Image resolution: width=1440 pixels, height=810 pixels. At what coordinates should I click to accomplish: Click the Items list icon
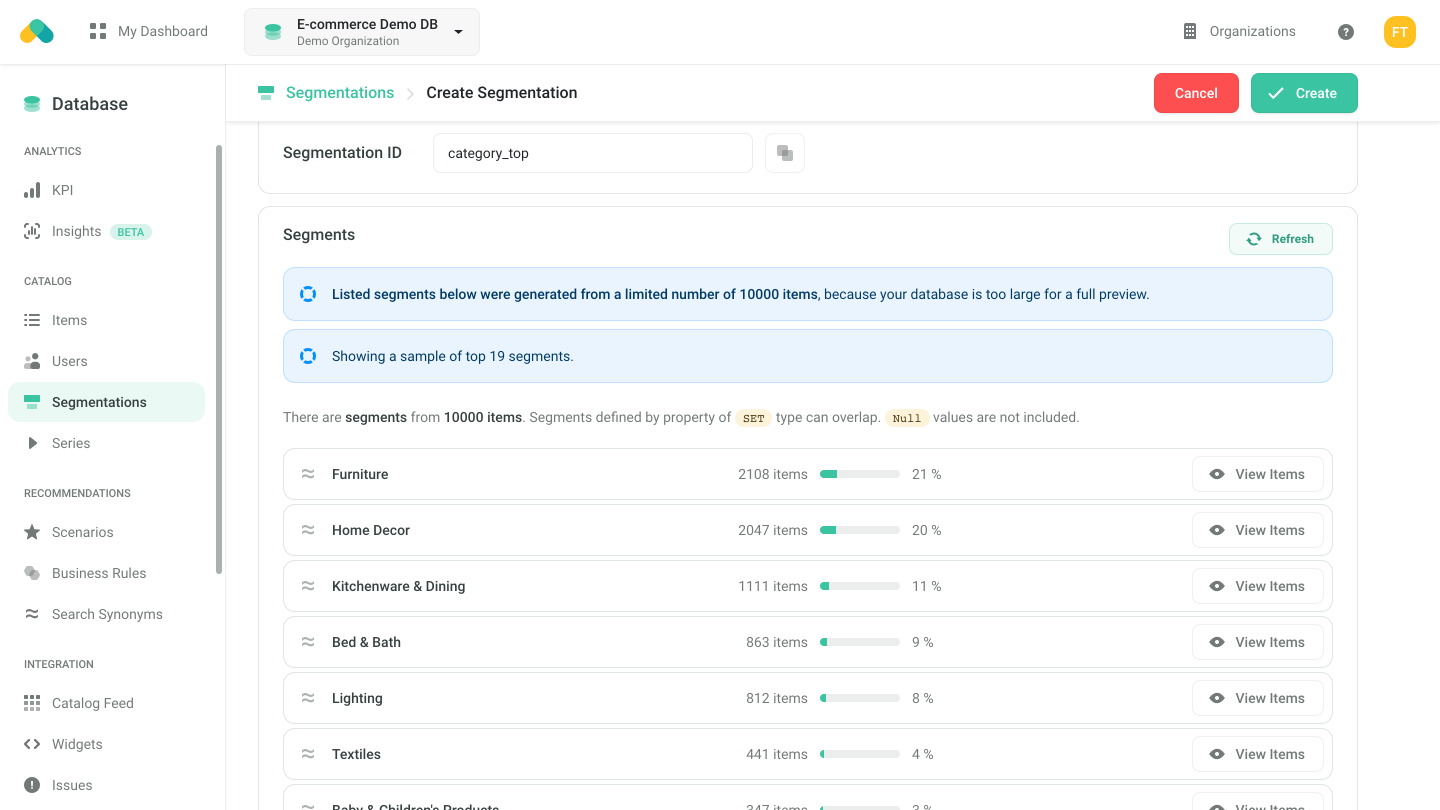point(32,320)
